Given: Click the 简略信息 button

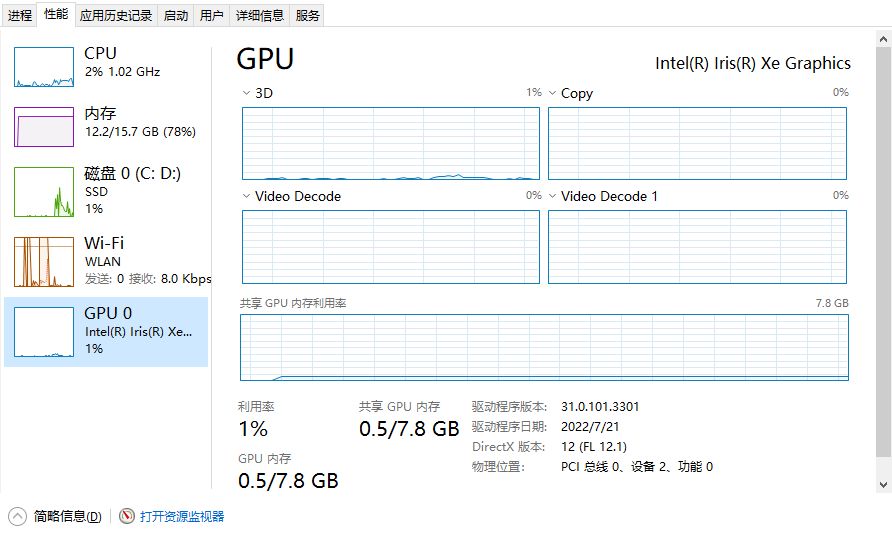Looking at the screenshot, I should [x=67, y=517].
